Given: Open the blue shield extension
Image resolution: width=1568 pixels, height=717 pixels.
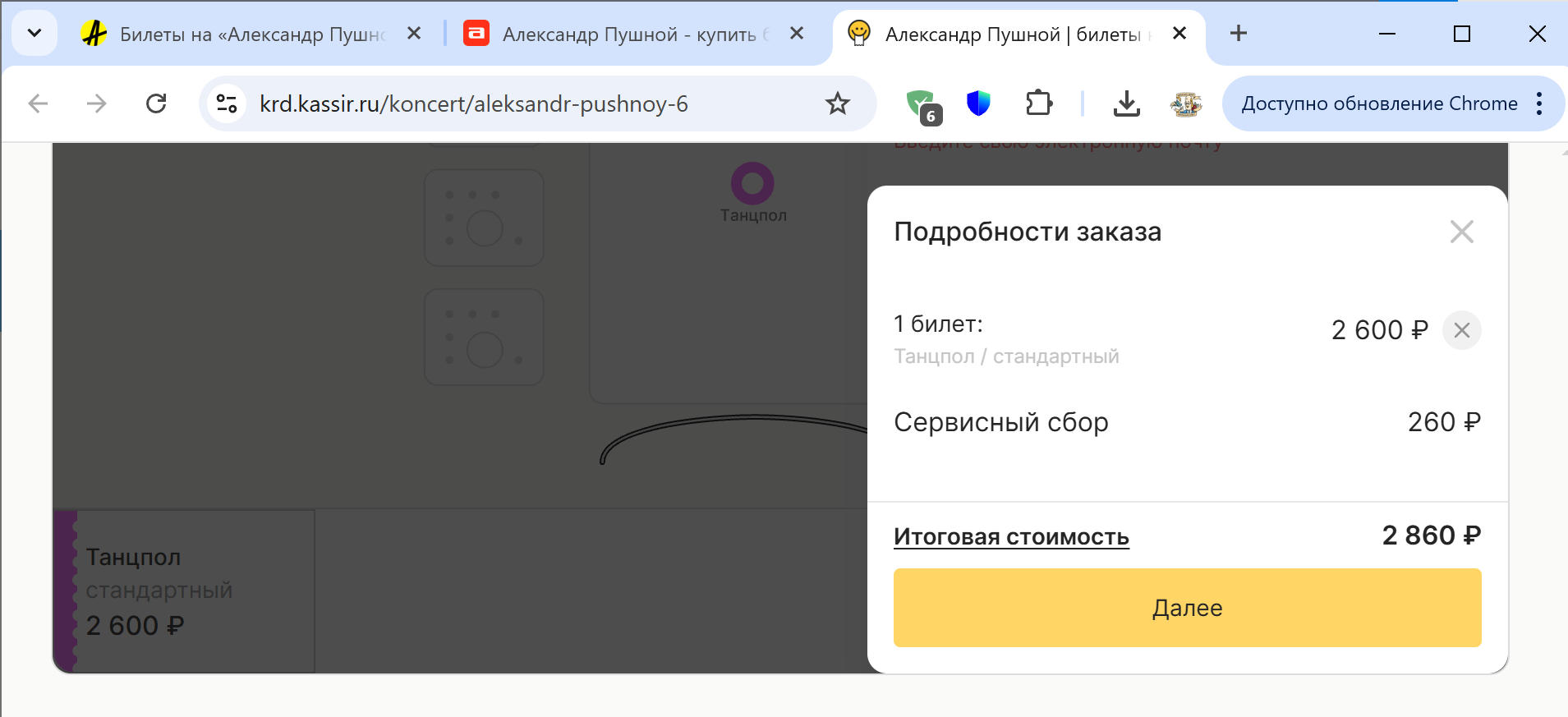Looking at the screenshot, I should pos(978,103).
